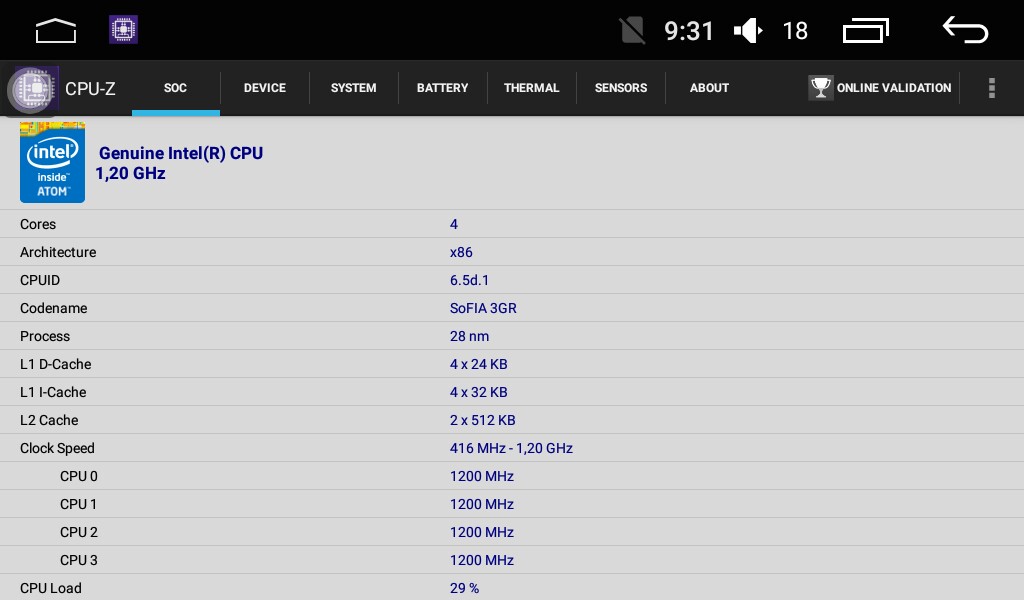Tap the volume speaker icon

pos(748,31)
